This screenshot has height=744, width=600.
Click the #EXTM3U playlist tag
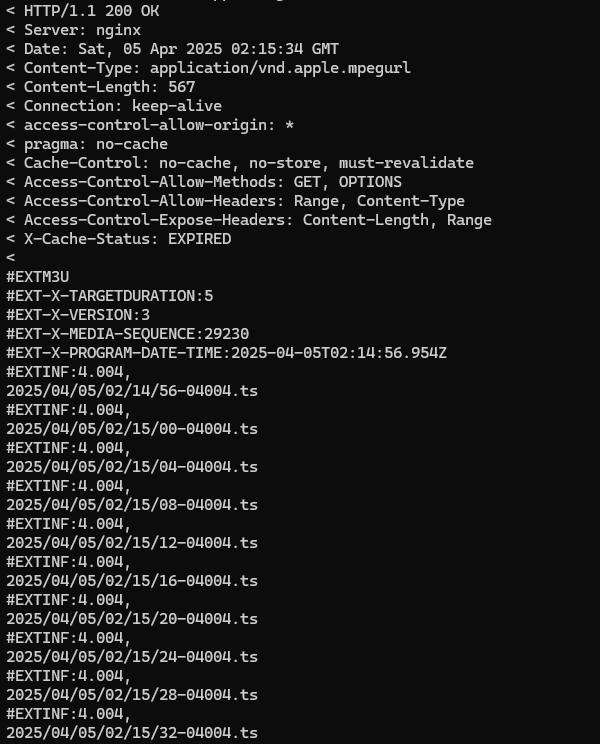(x=37, y=277)
